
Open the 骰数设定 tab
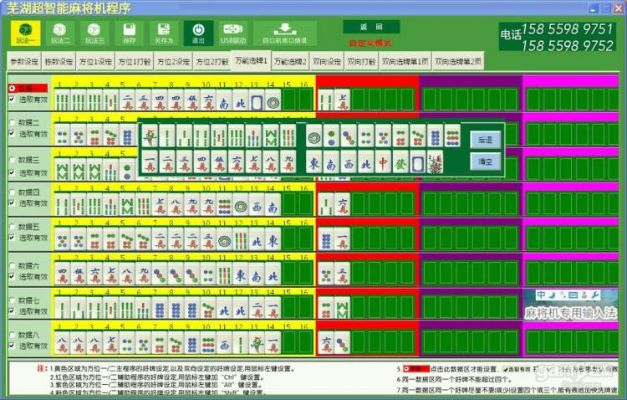pyautogui.click(x=59, y=62)
